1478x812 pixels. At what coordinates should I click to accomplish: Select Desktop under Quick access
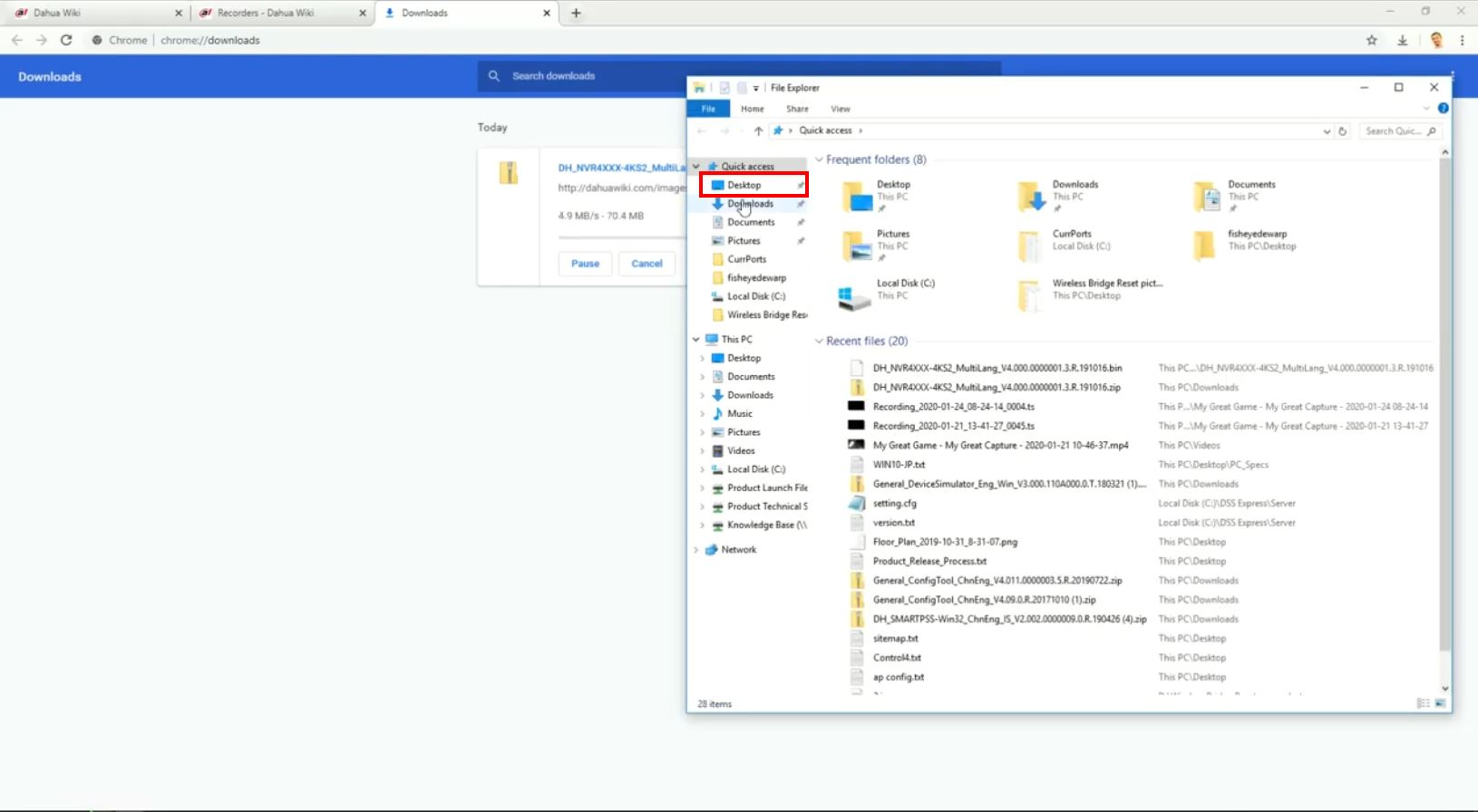click(x=753, y=185)
